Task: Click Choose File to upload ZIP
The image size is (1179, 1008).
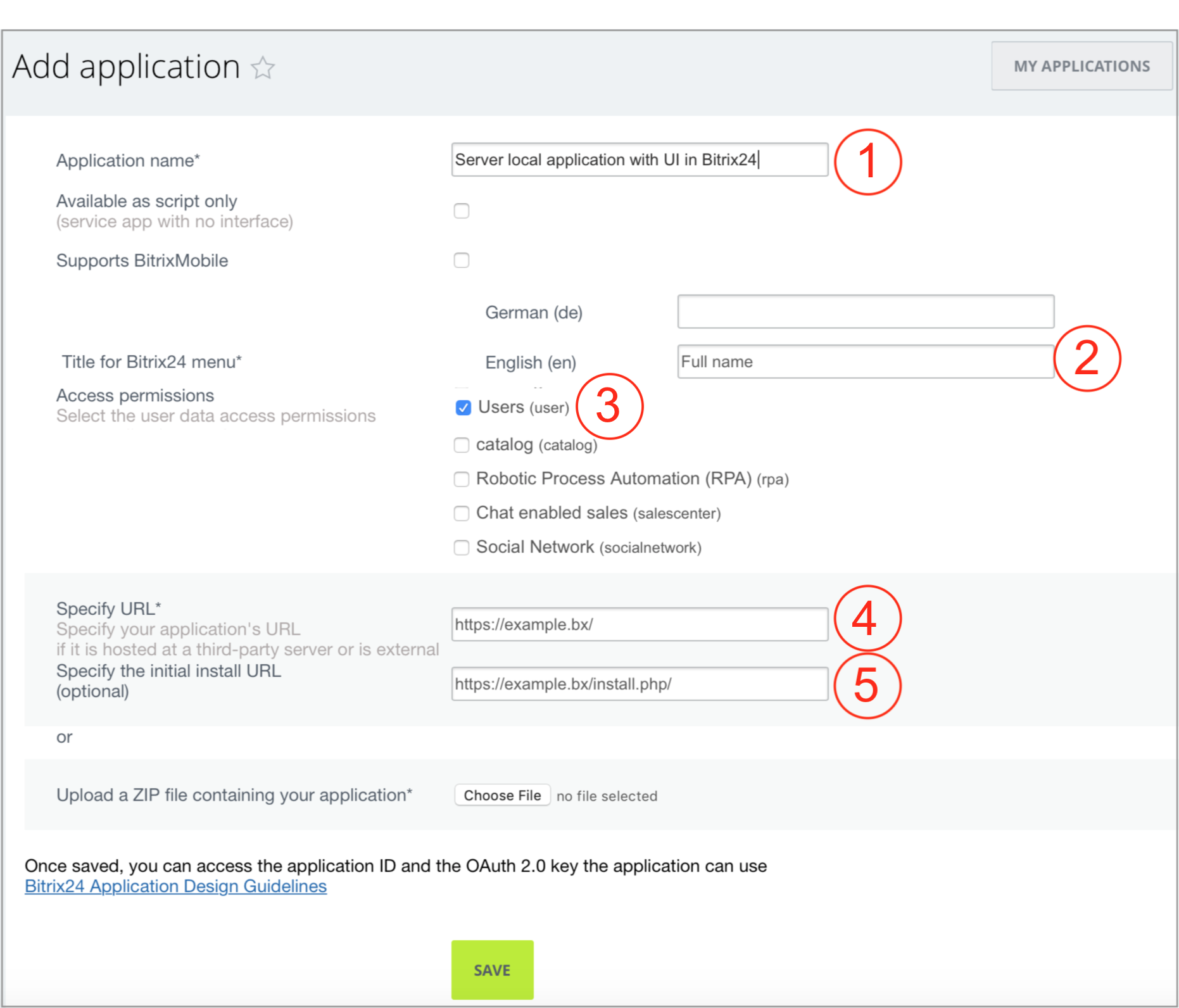Action: click(502, 795)
